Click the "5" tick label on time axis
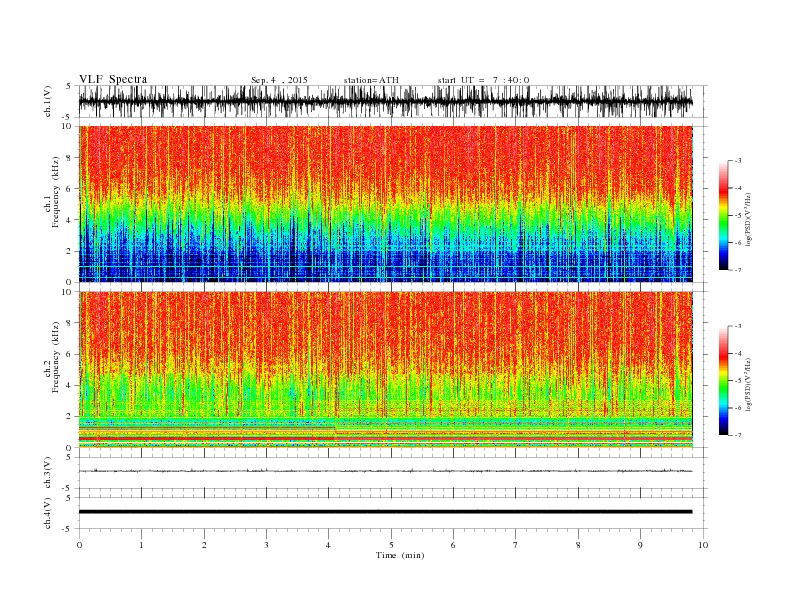 pyautogui.click(x=391, y=545)
